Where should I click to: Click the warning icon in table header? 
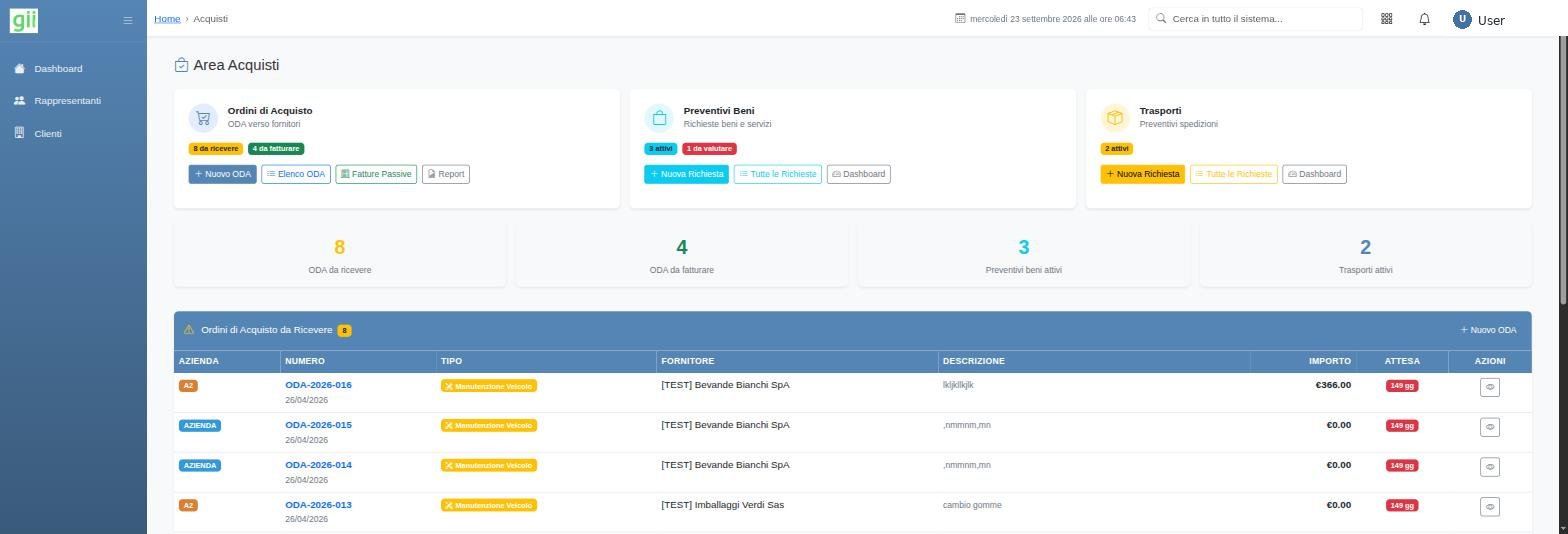pos(188,330)
